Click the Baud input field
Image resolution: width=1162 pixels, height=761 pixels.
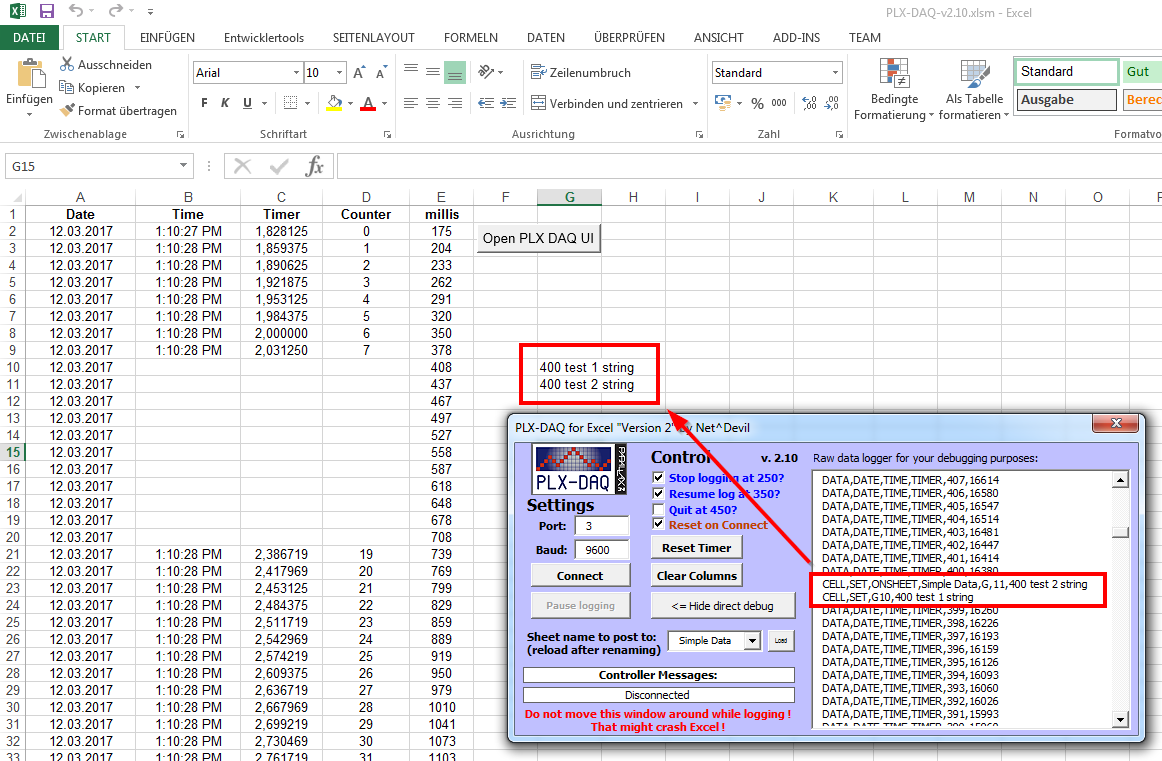tap(602, 550)
